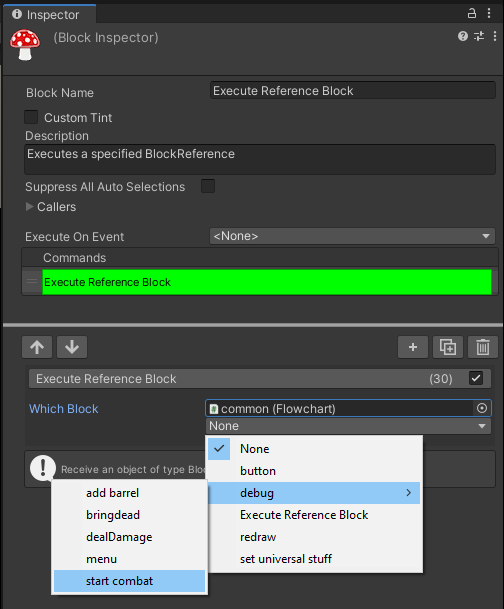Open the component preset sliders icon
The width and height of the screenshot is (504, 609).
pos(479,36)
